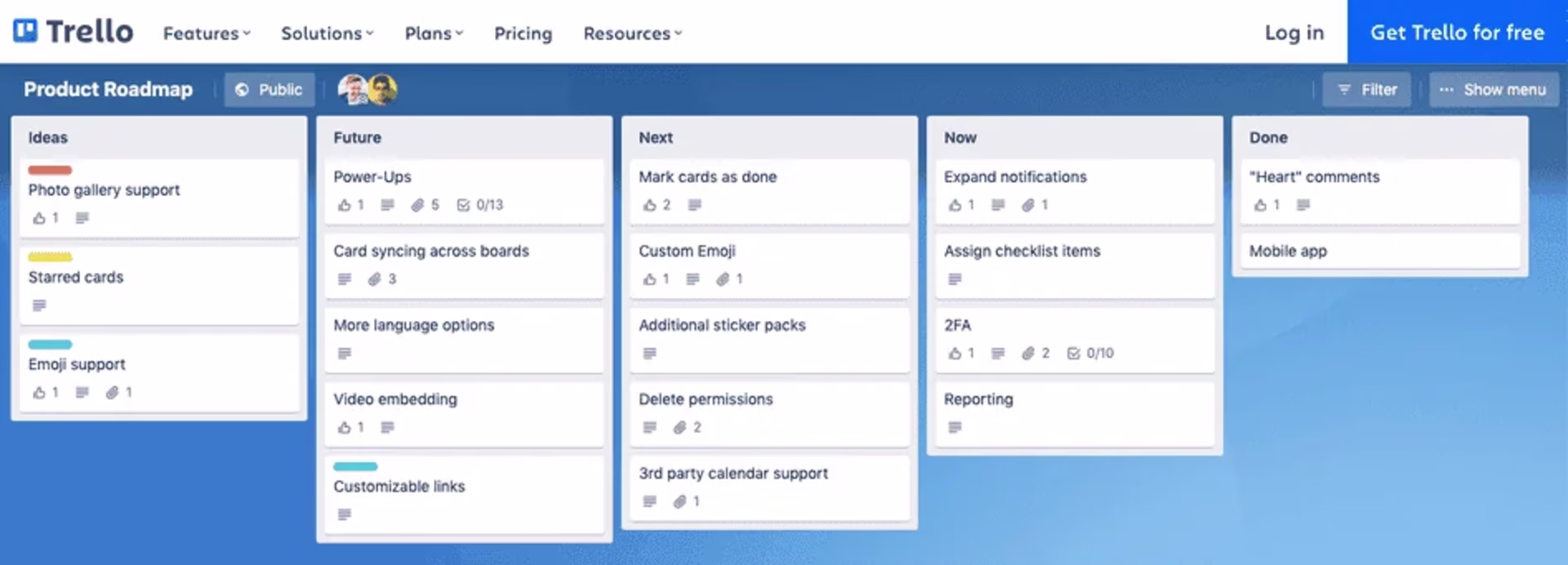
Task: Click the globe icon in the Public button
Action: click(242, 90)
